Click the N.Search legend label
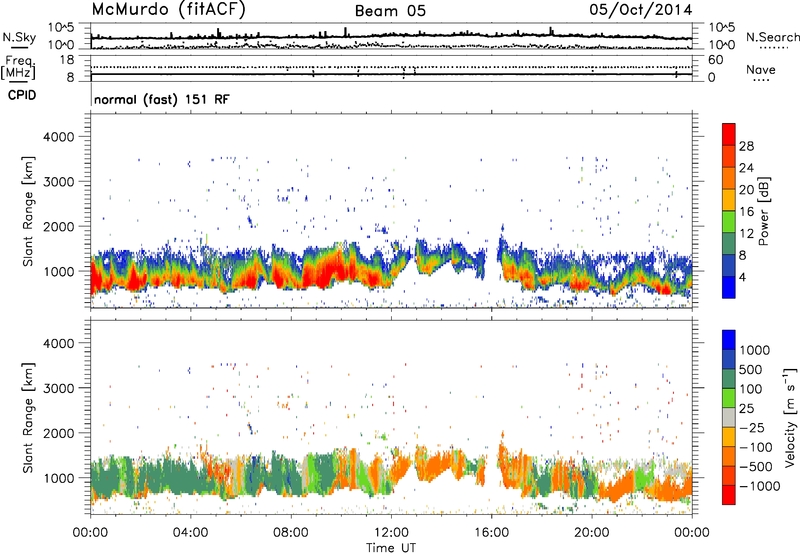Screen dimensions: 800x554 (772, 37)
